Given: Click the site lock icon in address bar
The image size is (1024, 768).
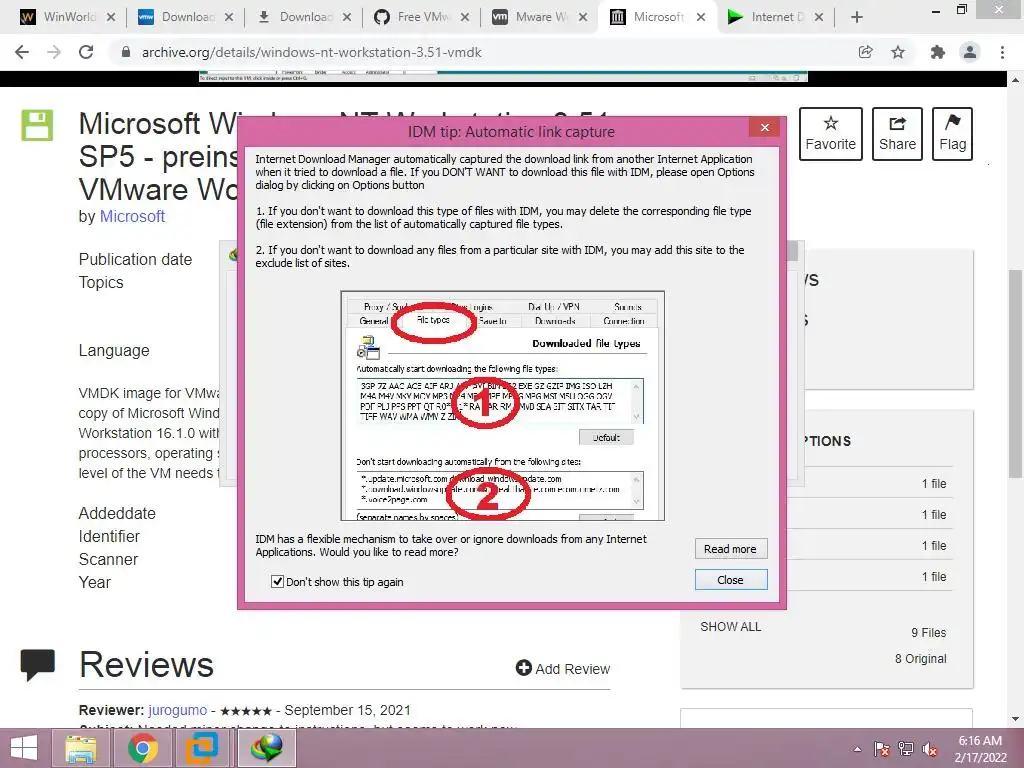Looking at the screenshot, I should coord(126,52).
